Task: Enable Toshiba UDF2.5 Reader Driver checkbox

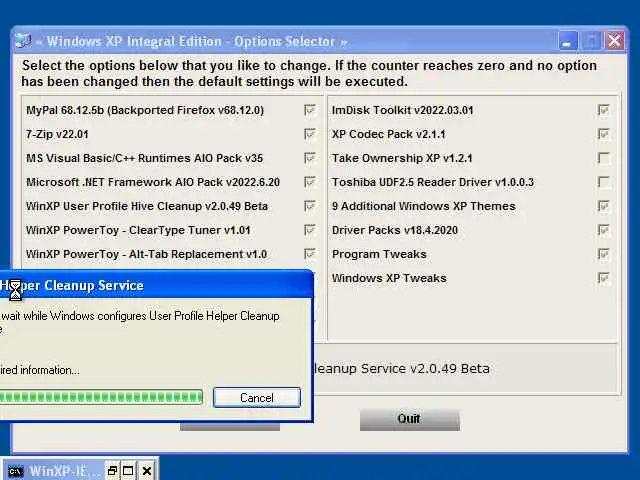Action: click(604, 182)
